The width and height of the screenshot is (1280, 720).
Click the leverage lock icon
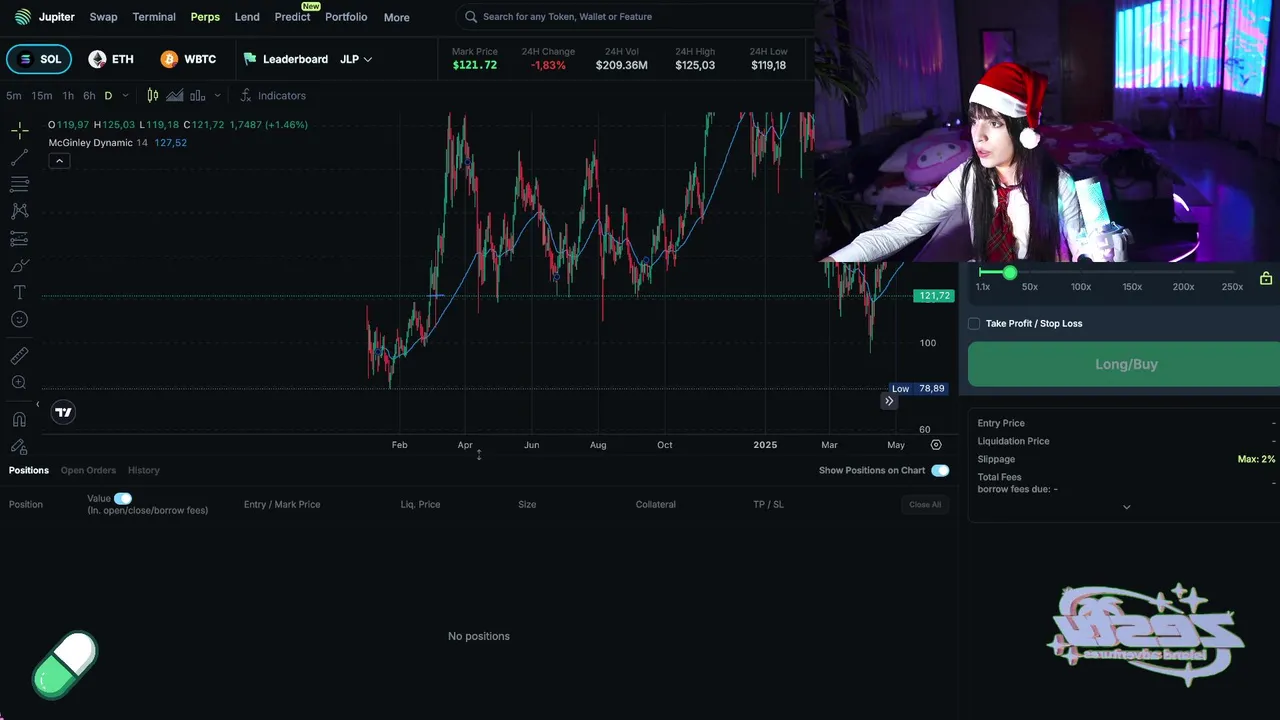click(x=1266, y=279)
